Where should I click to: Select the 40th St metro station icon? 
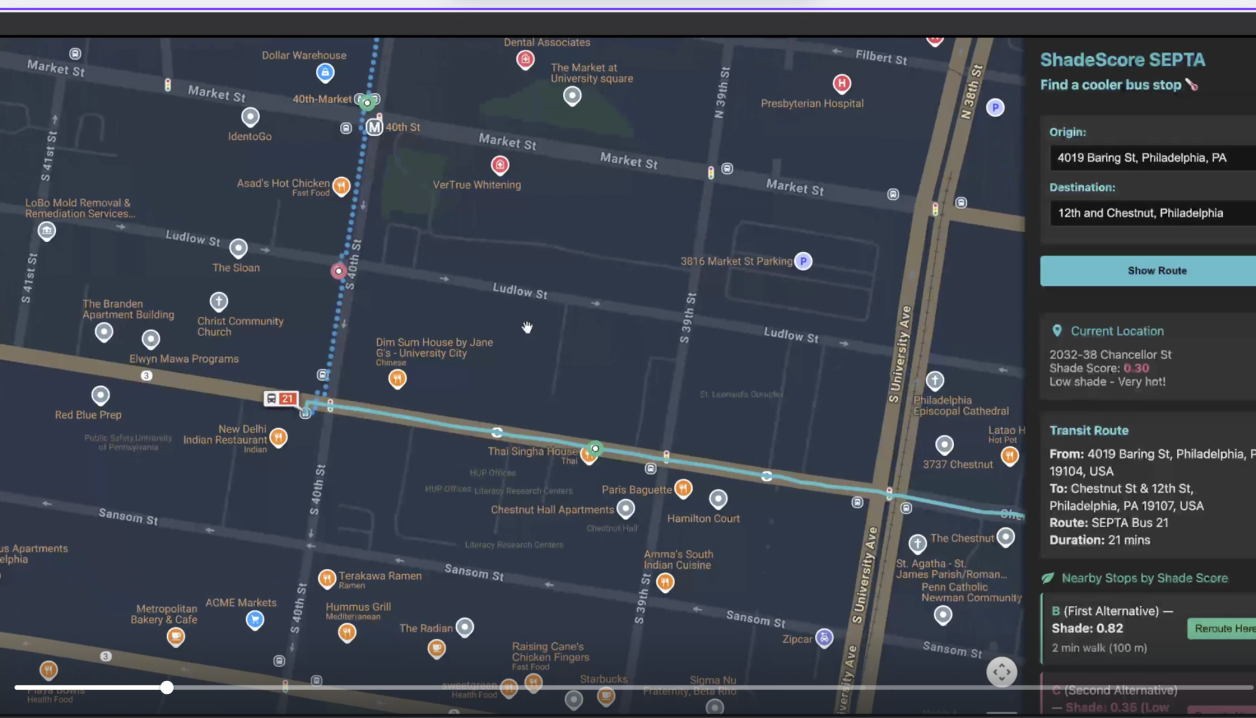374,128
